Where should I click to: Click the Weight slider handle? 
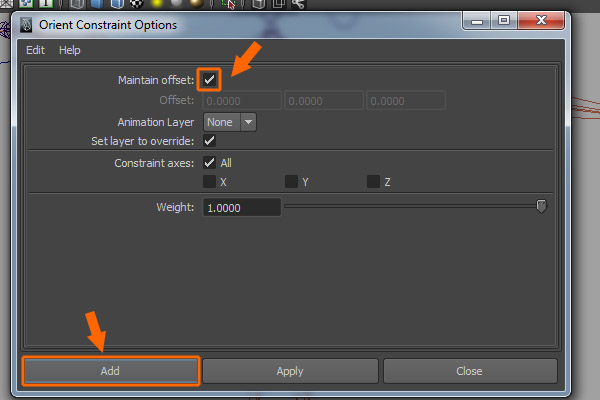point(541,206)
